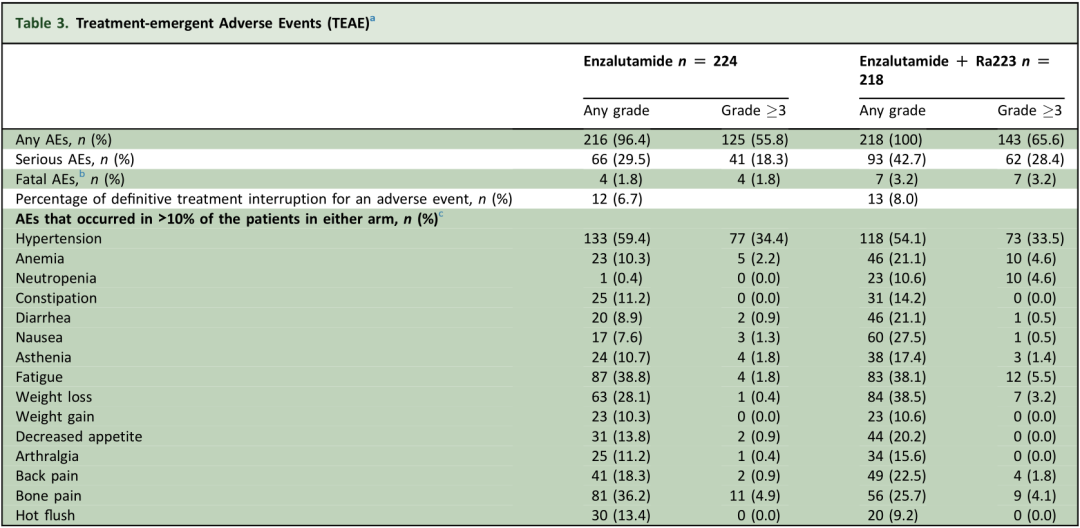This screenshot has width=1080, height=528.
Task: Click the value '63 (28.1)' in Weight loss row
Action: 619,397
